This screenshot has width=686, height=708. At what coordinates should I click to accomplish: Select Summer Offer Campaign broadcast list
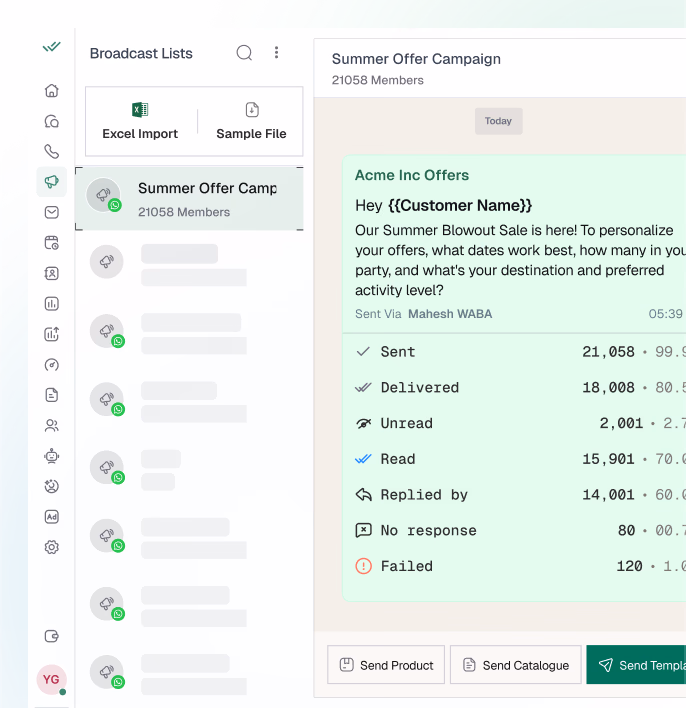pyautogui.click(x=189, y=198)
